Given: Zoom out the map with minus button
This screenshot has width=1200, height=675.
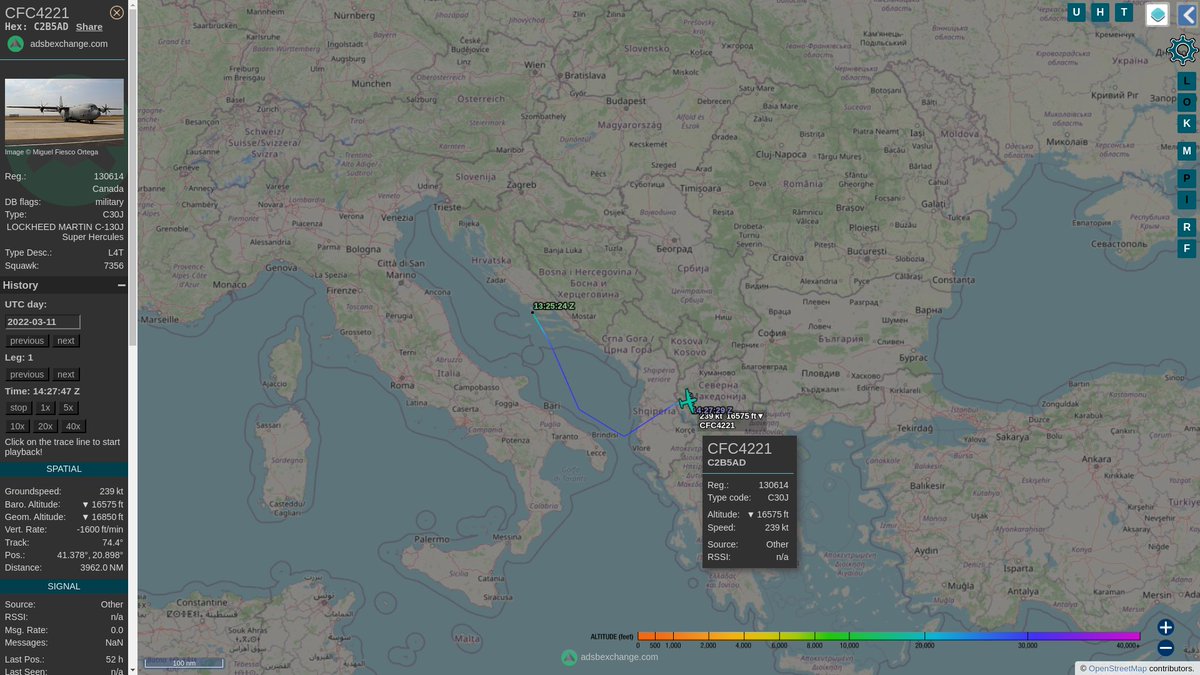Looking at the screenshot, I should [x=1166, y=647].
